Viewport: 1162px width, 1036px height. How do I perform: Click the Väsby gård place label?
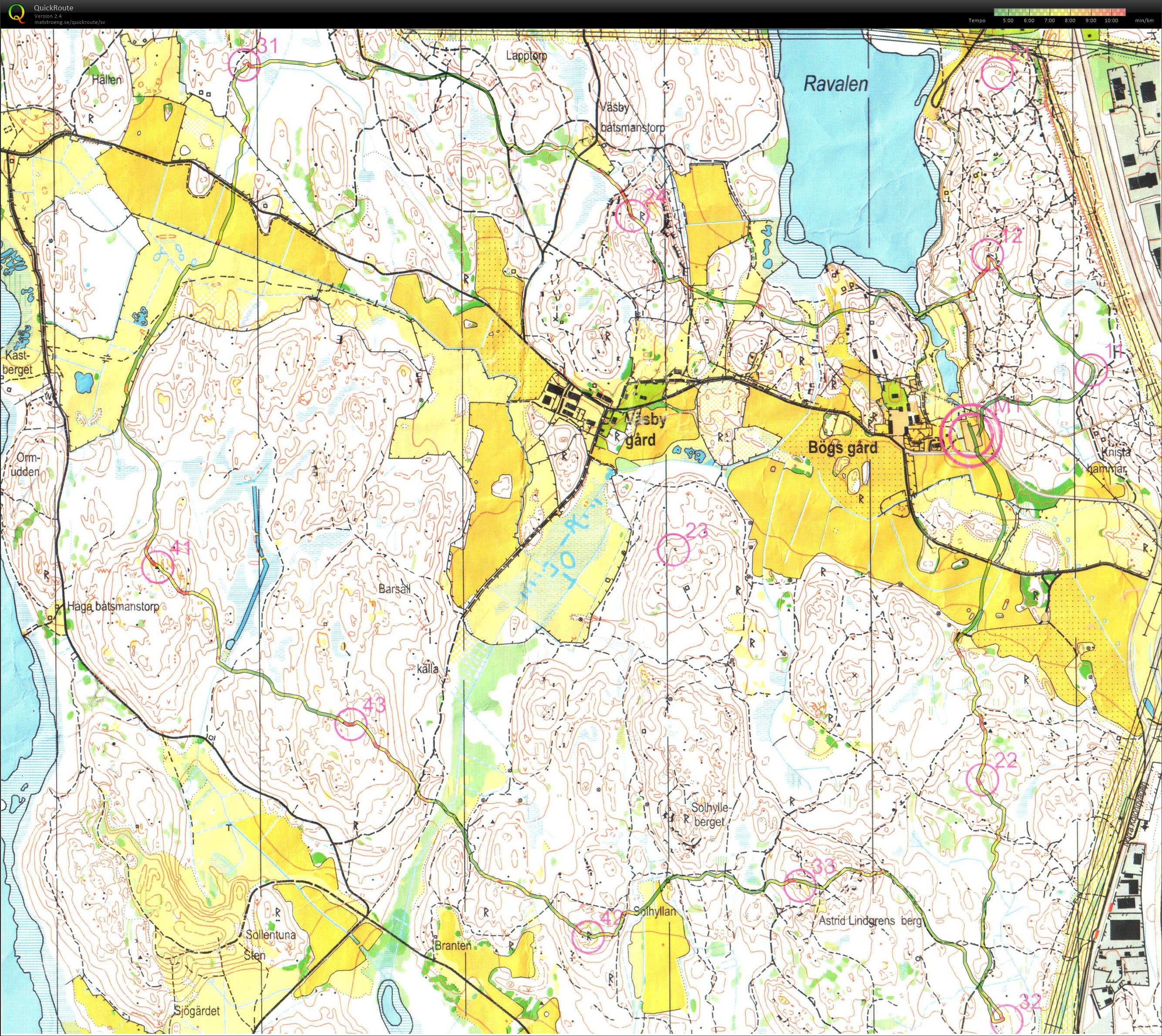[645, 430]
